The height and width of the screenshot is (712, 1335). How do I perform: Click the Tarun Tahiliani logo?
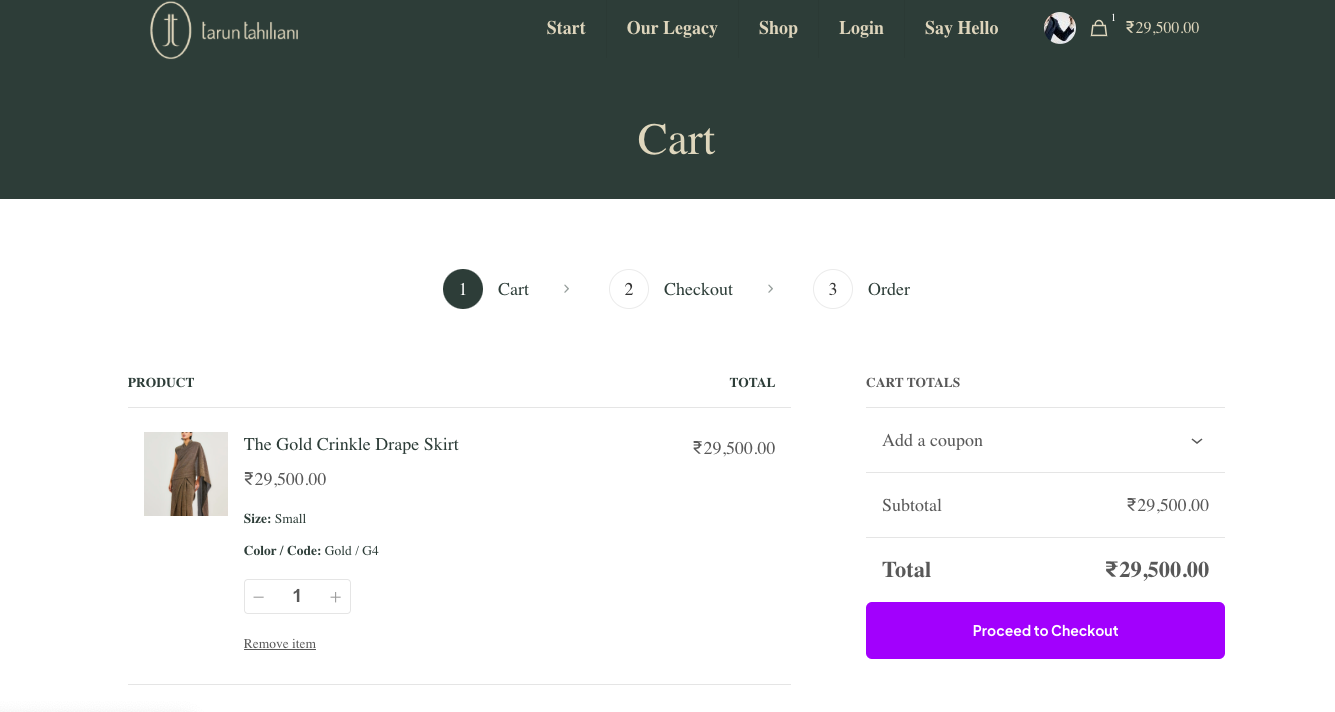pos(224,30)
